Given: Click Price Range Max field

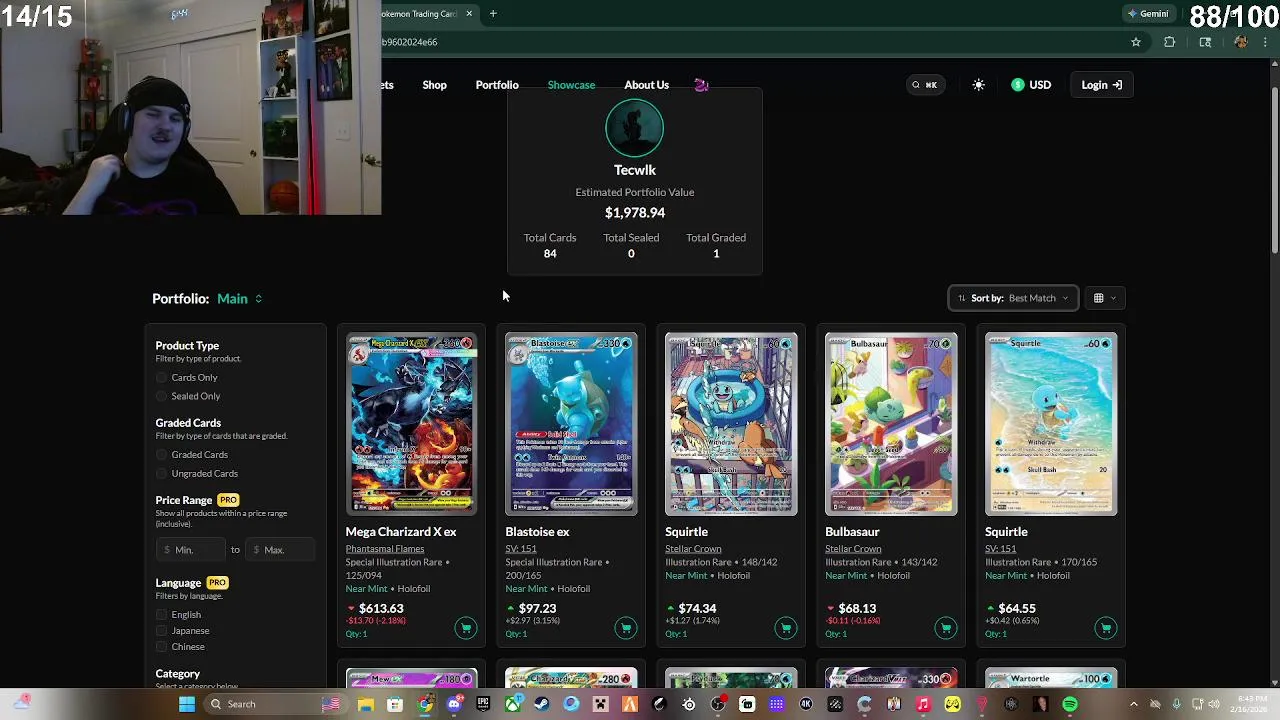Looking at the screenshot, I should click(280, 550).
